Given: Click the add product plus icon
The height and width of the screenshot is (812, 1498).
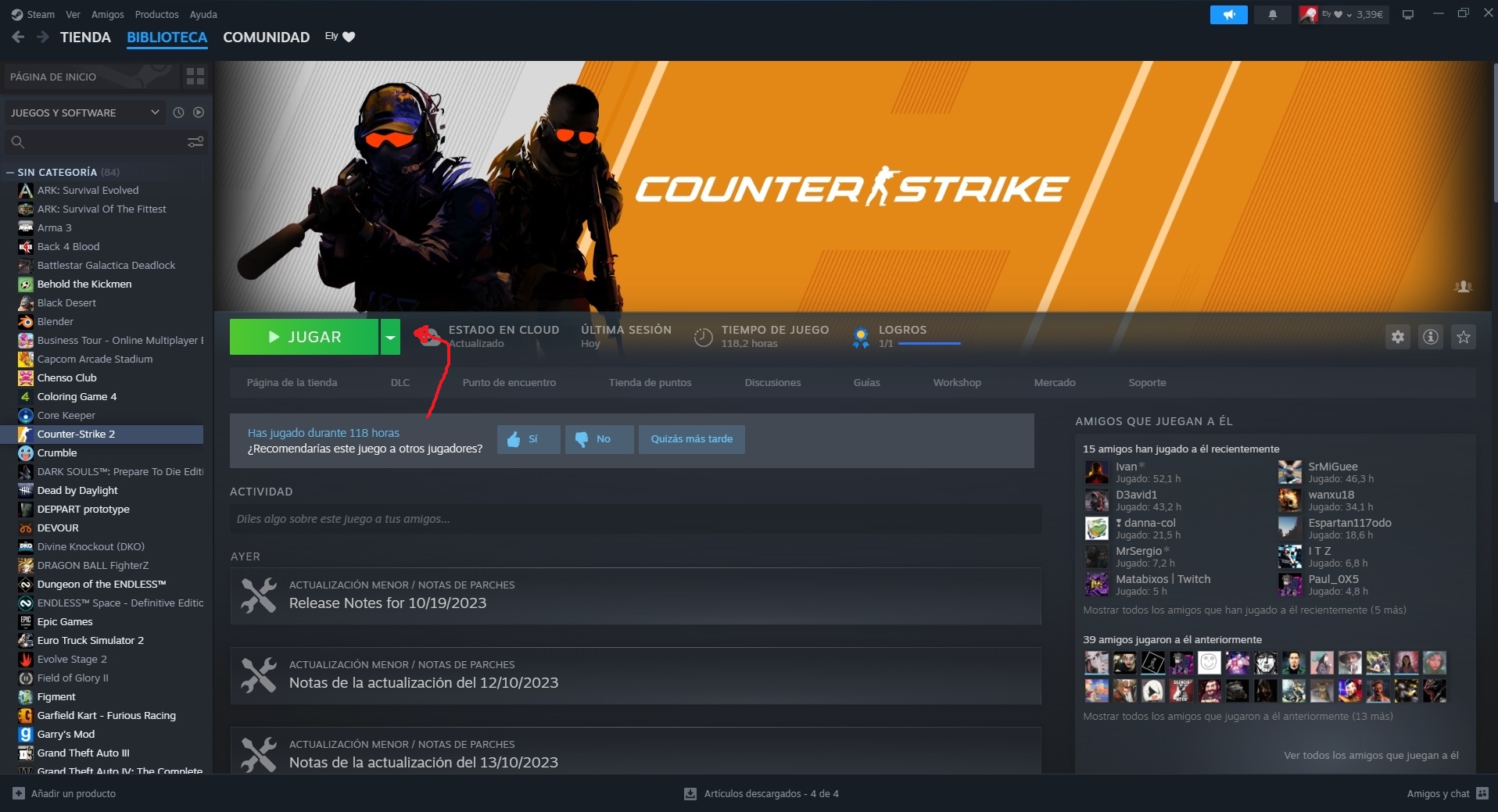Looking at the screenshot, I should [19, 793].
